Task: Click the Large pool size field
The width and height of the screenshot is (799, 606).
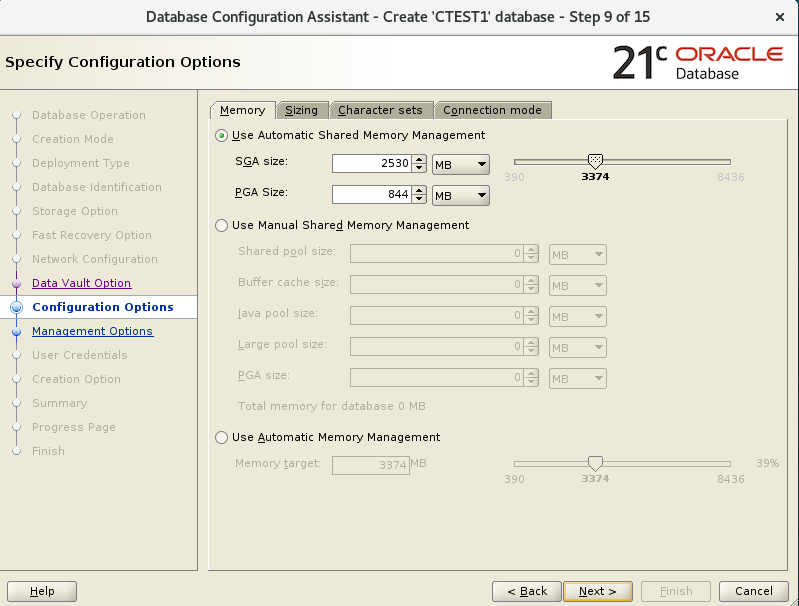Action: 437,347
